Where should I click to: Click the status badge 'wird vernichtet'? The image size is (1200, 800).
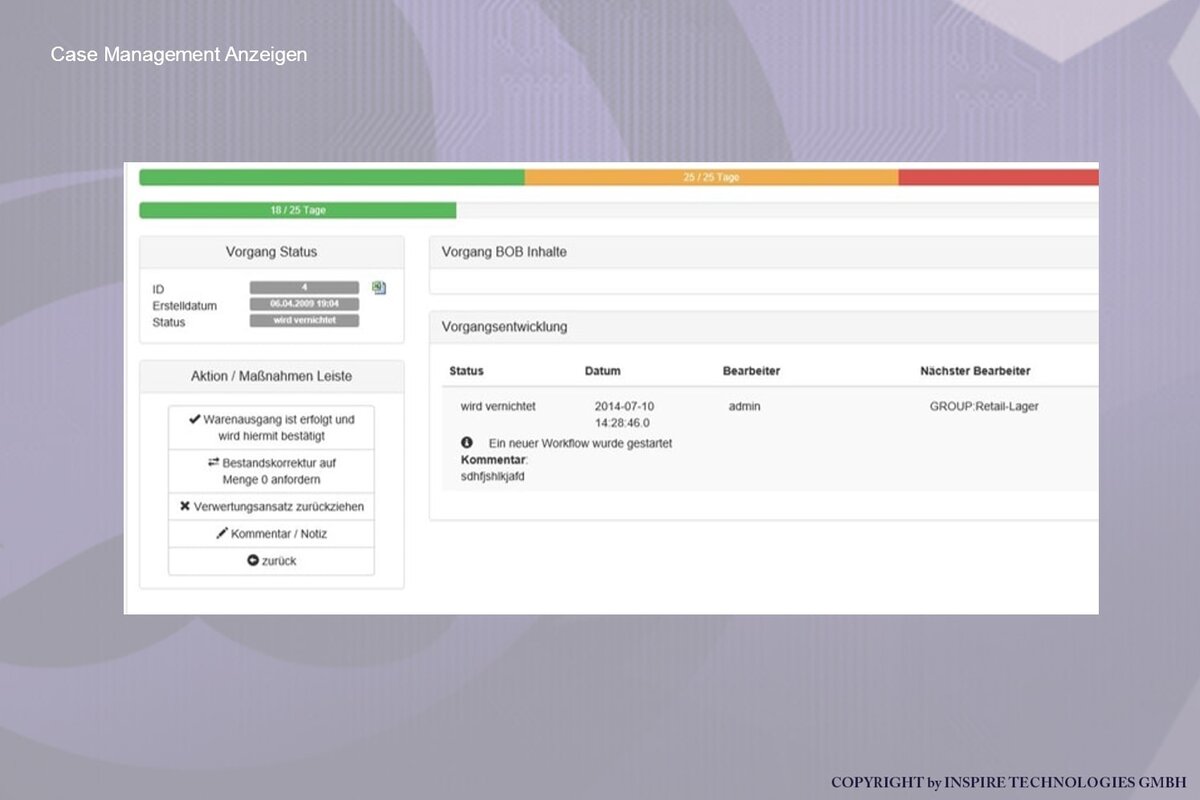coord(304,321)
